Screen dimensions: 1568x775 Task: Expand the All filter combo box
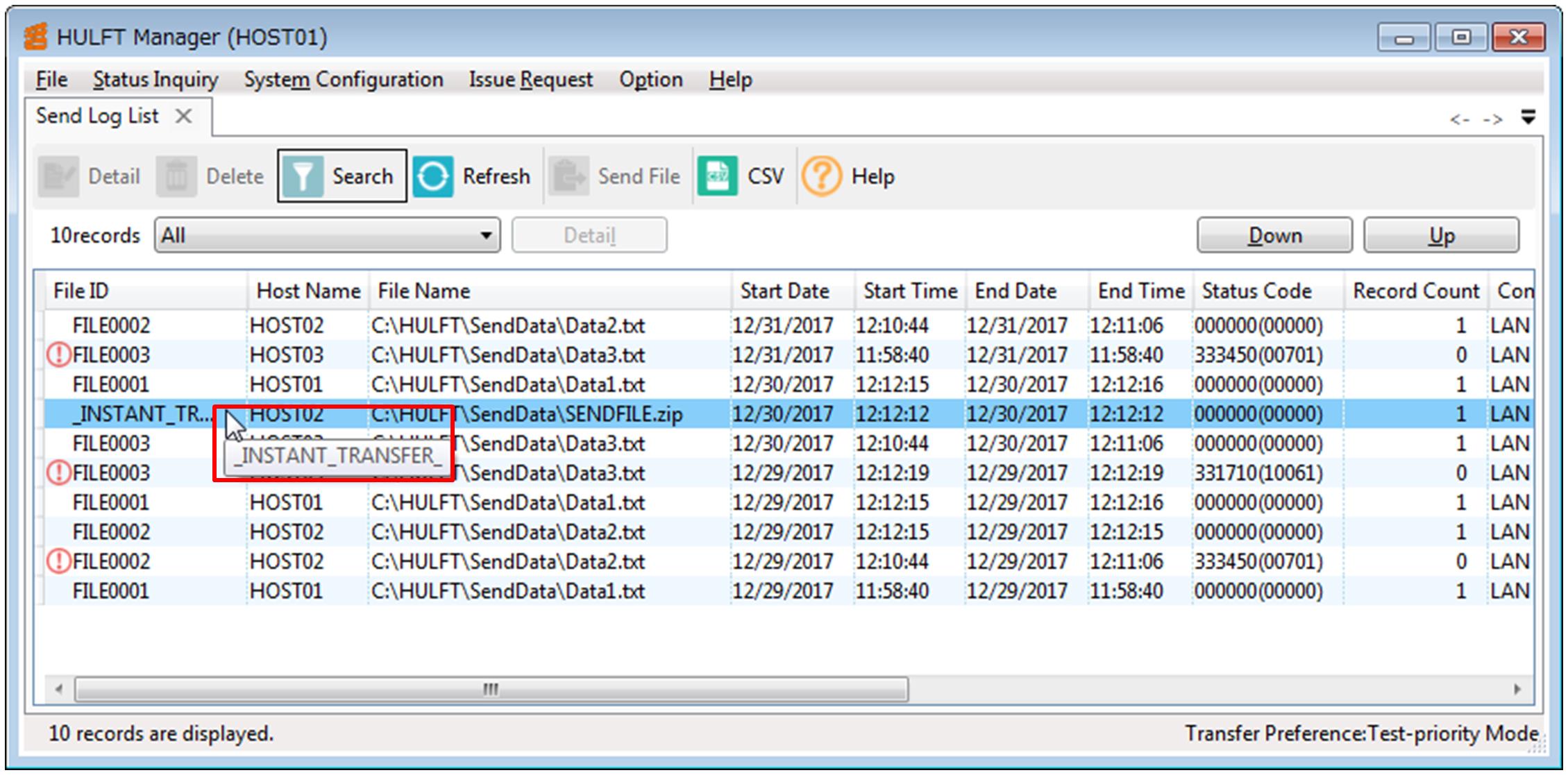(327, 235)
